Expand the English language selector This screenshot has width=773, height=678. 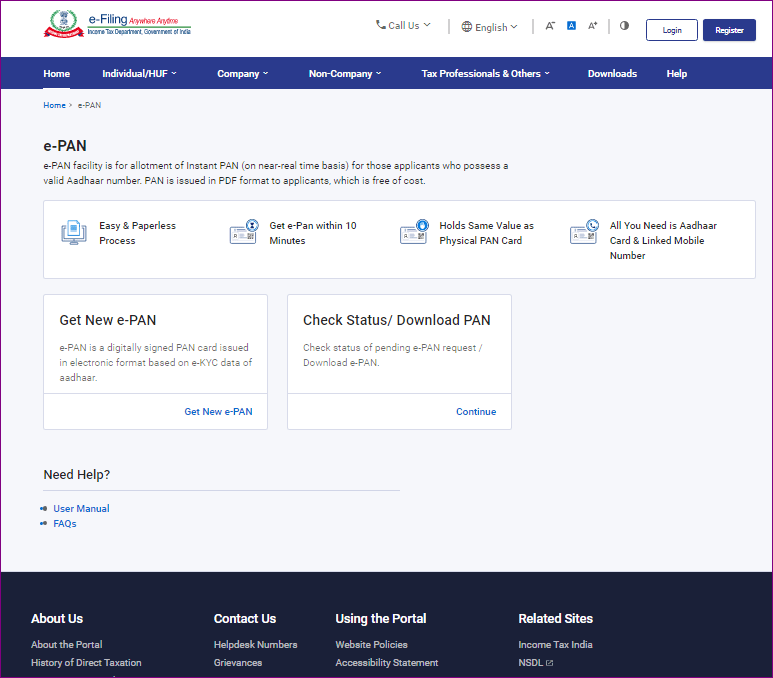[x=490, y=27]
